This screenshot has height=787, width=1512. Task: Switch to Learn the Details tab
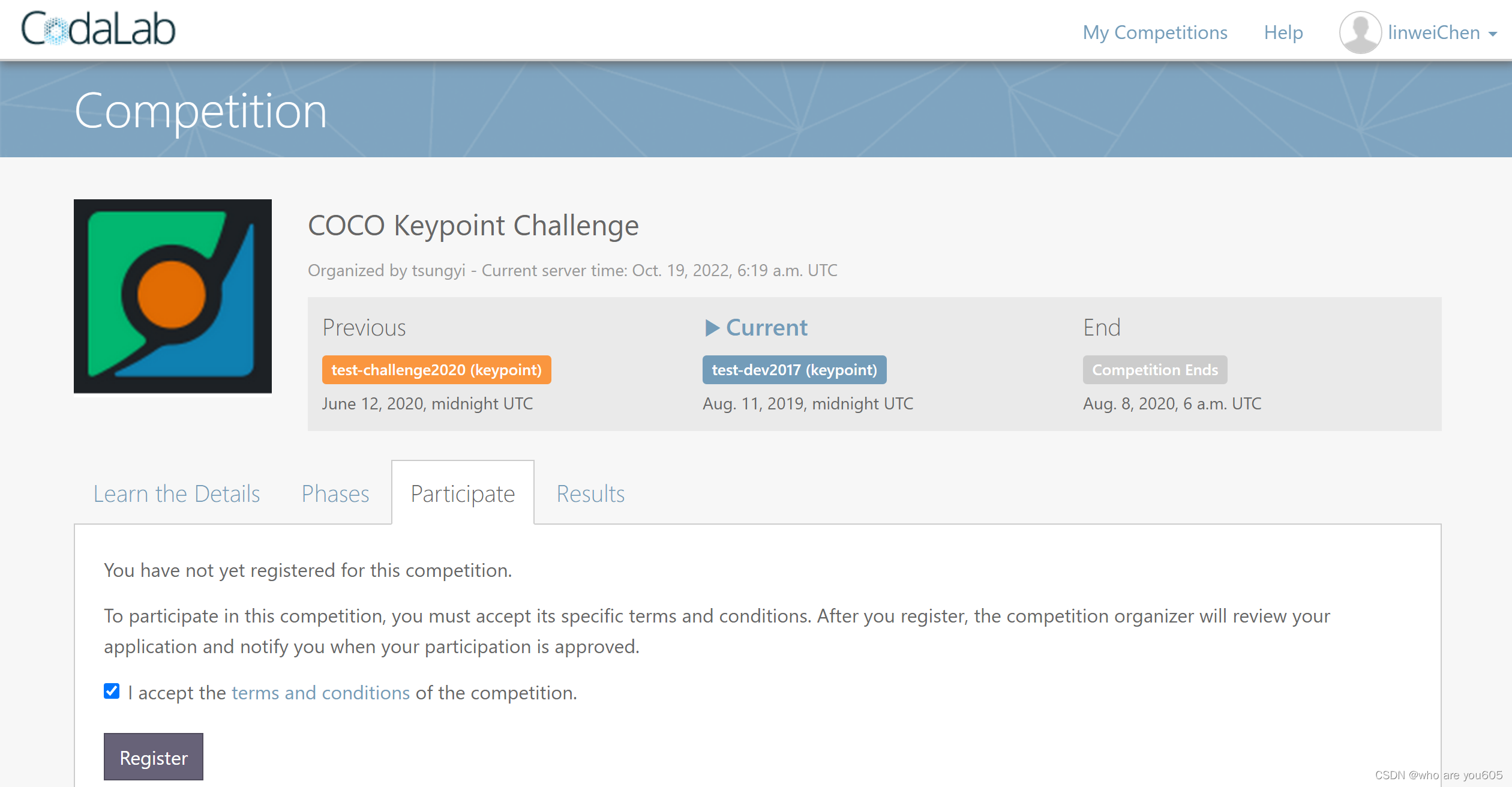(176, 493)
